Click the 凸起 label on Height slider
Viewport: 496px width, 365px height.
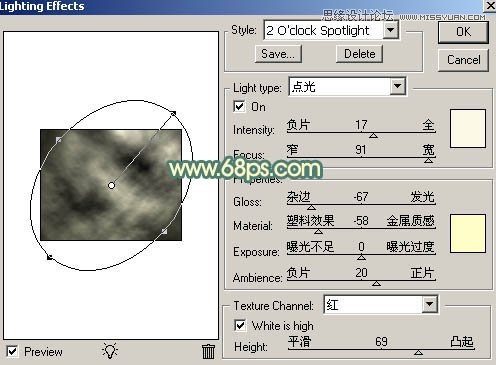(462, 342)
